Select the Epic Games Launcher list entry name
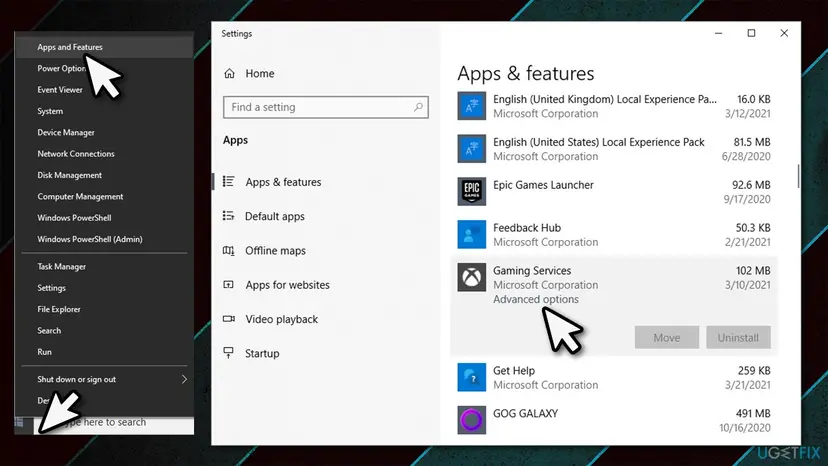The width and height of the screenshot is (828, 466). [543, 185]
